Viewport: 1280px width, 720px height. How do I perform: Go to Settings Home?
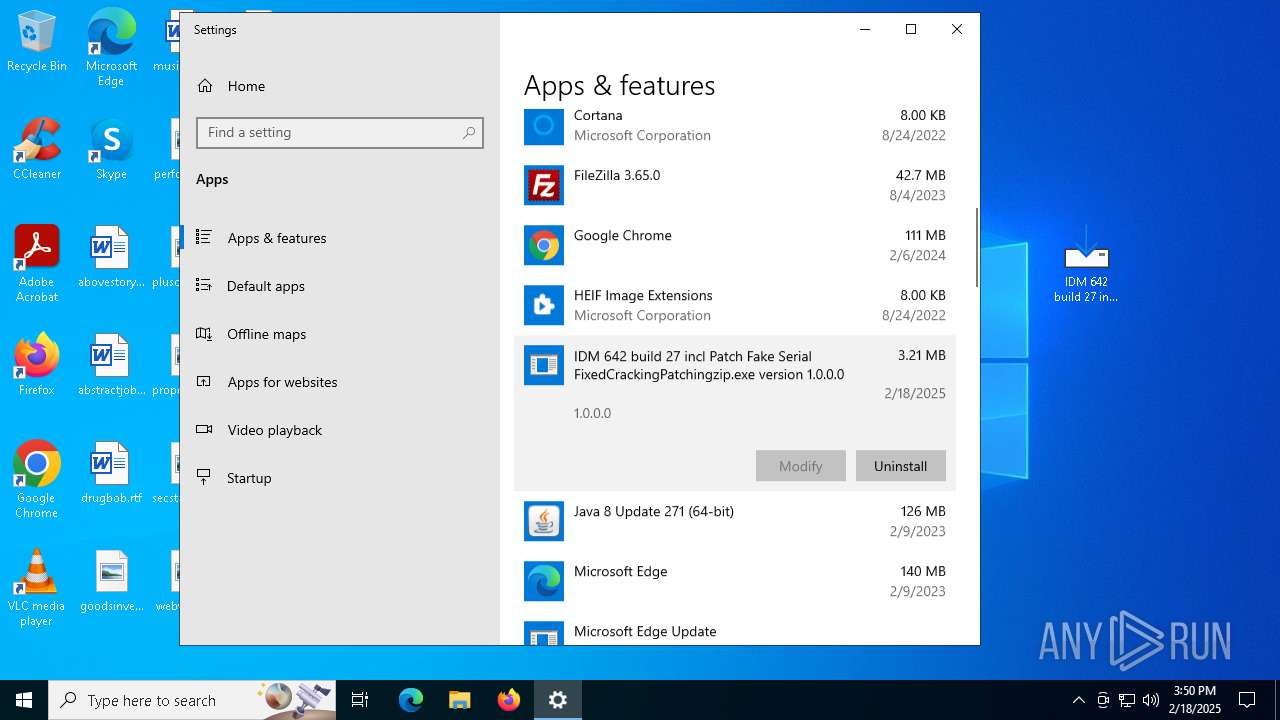[340, 86]
